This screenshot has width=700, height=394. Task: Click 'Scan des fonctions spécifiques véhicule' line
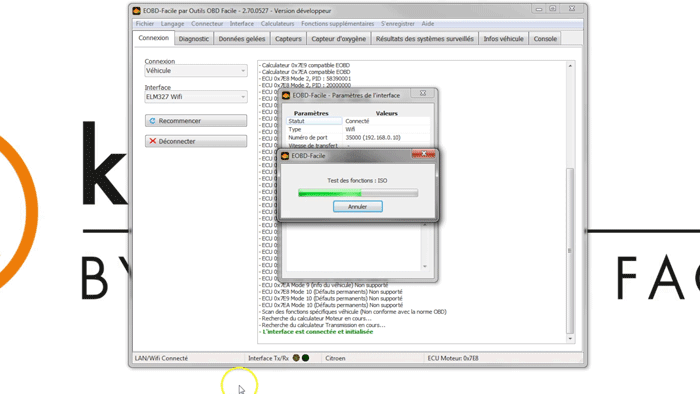click(x=353, y=312)
